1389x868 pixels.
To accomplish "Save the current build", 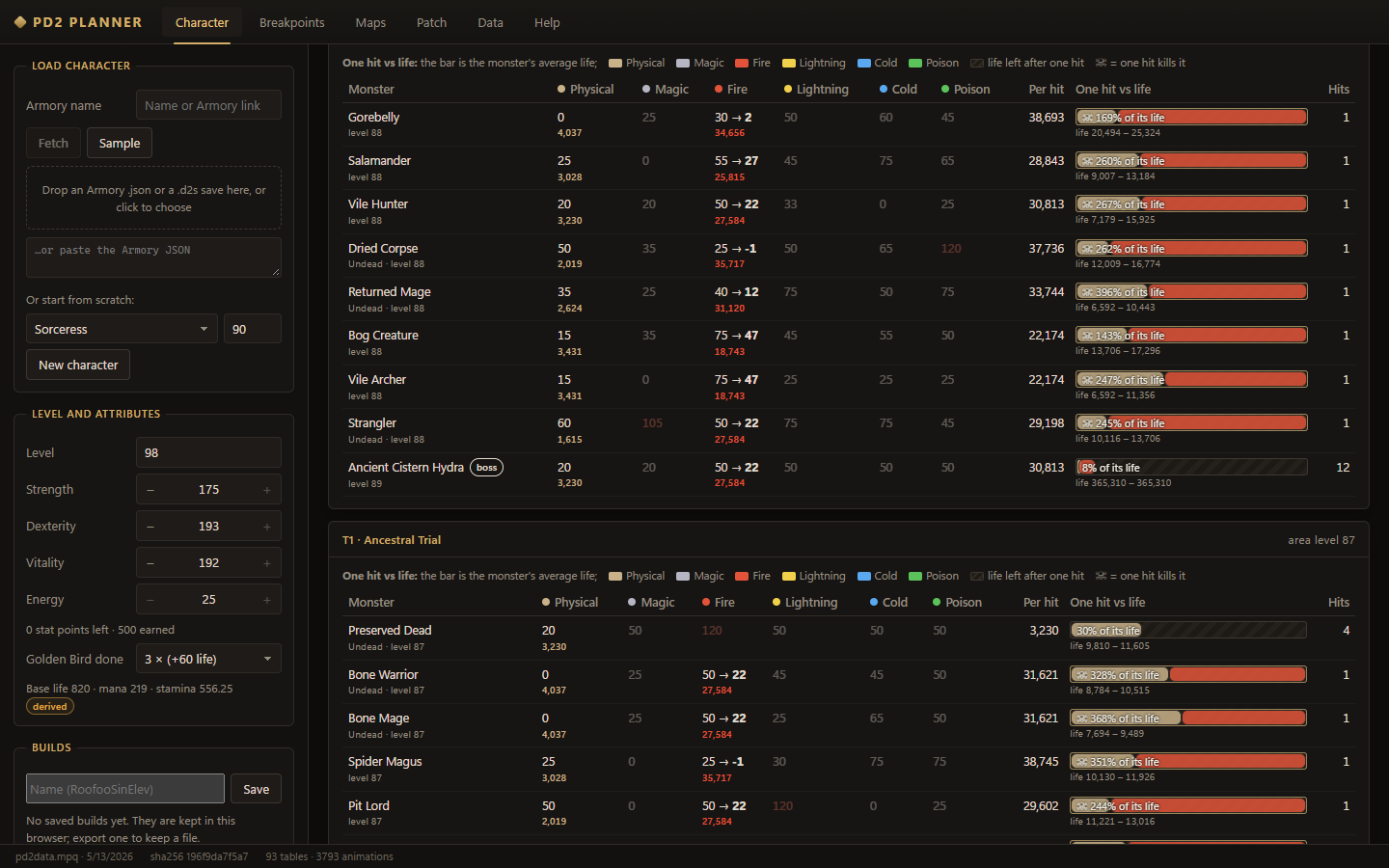I will click(x=257, y=789).
